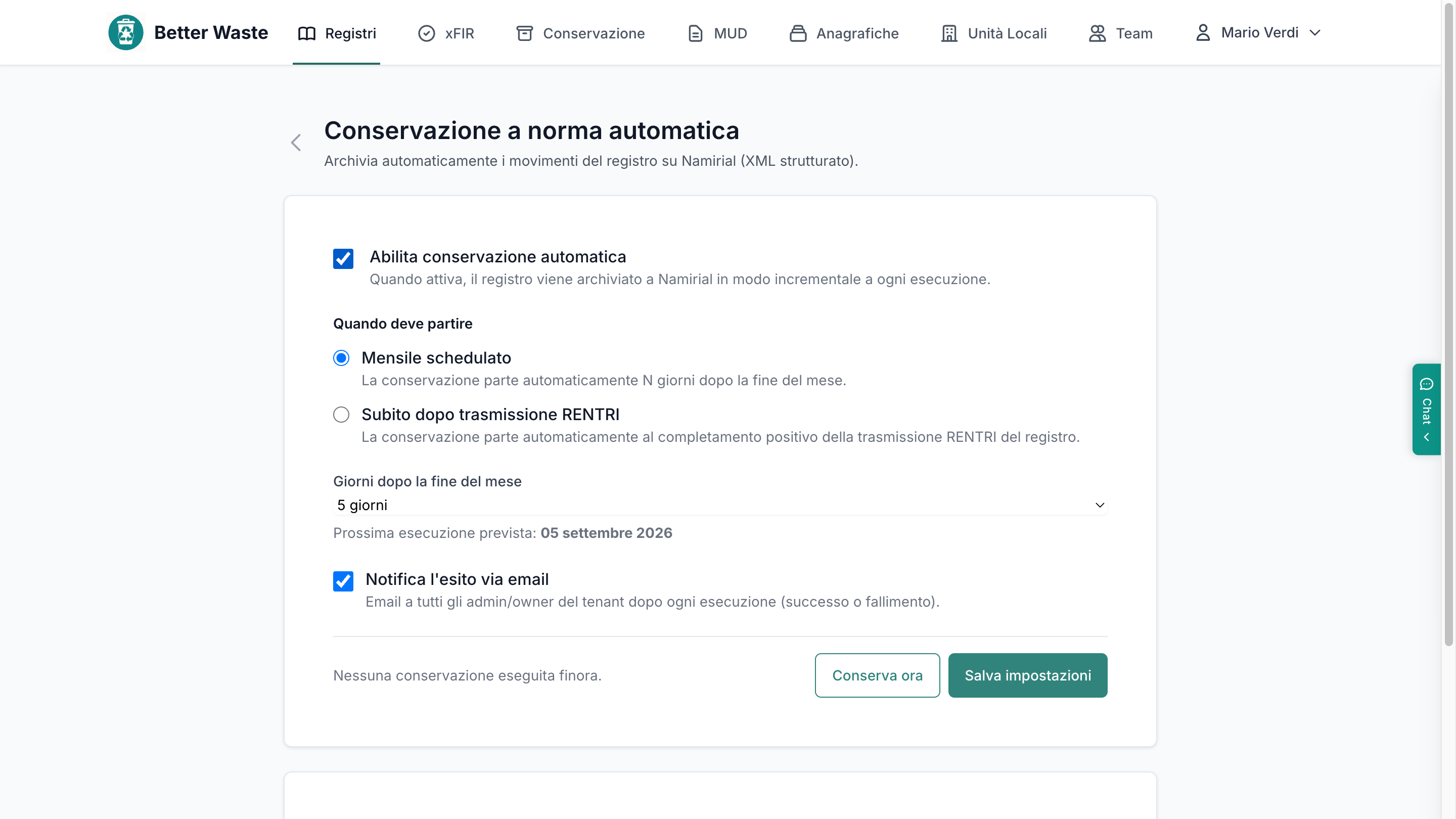1456x819 pixels.
Task: Navigate to Anagrafiche
Action: (844, 33)
